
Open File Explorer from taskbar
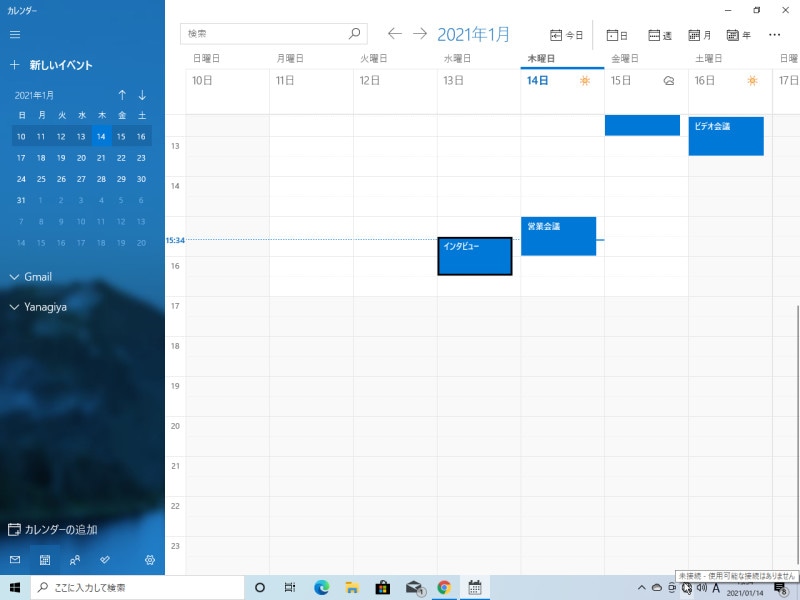pos(352,588)
